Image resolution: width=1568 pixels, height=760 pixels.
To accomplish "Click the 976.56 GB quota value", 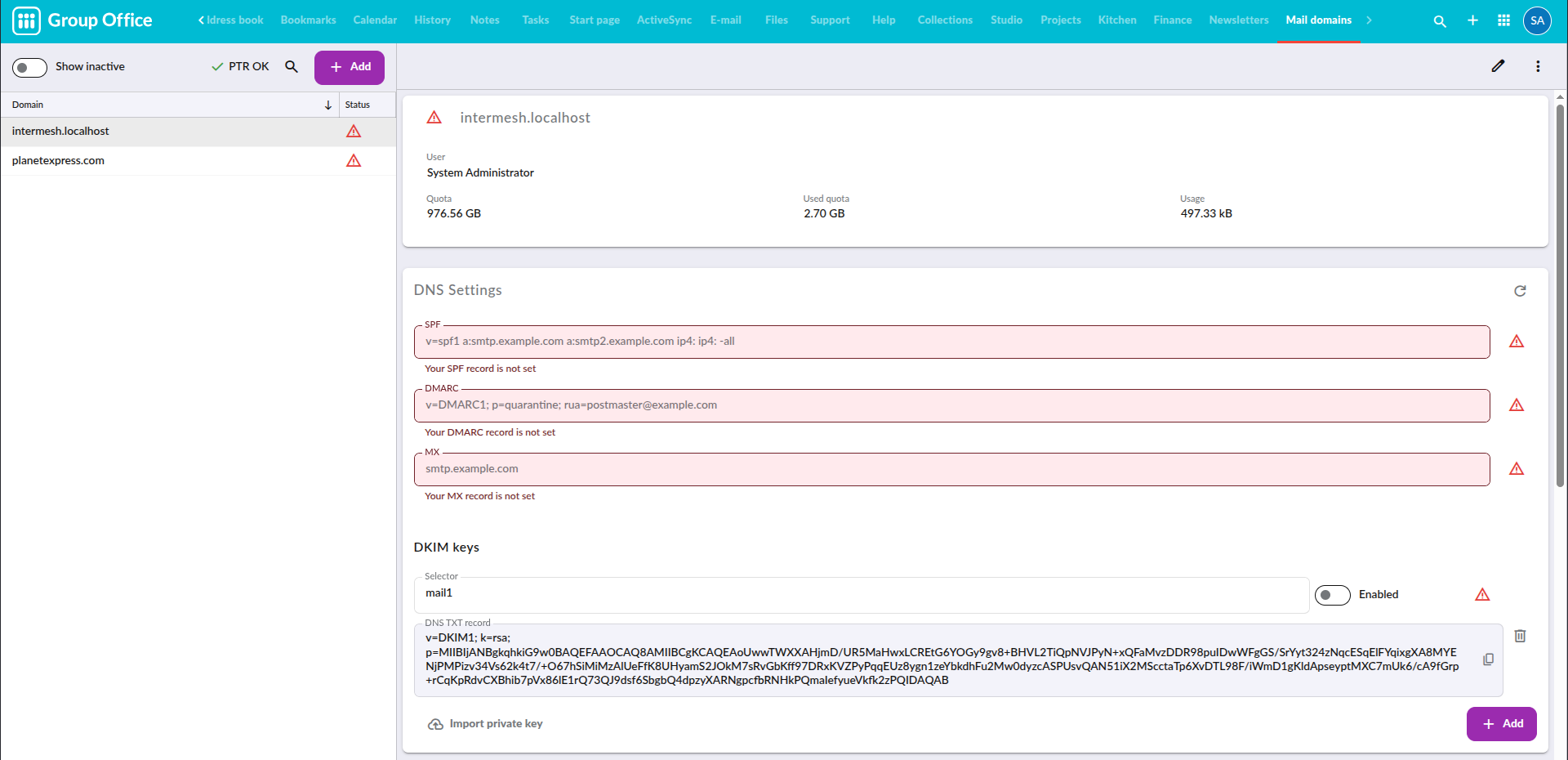I will pos(454,213).
